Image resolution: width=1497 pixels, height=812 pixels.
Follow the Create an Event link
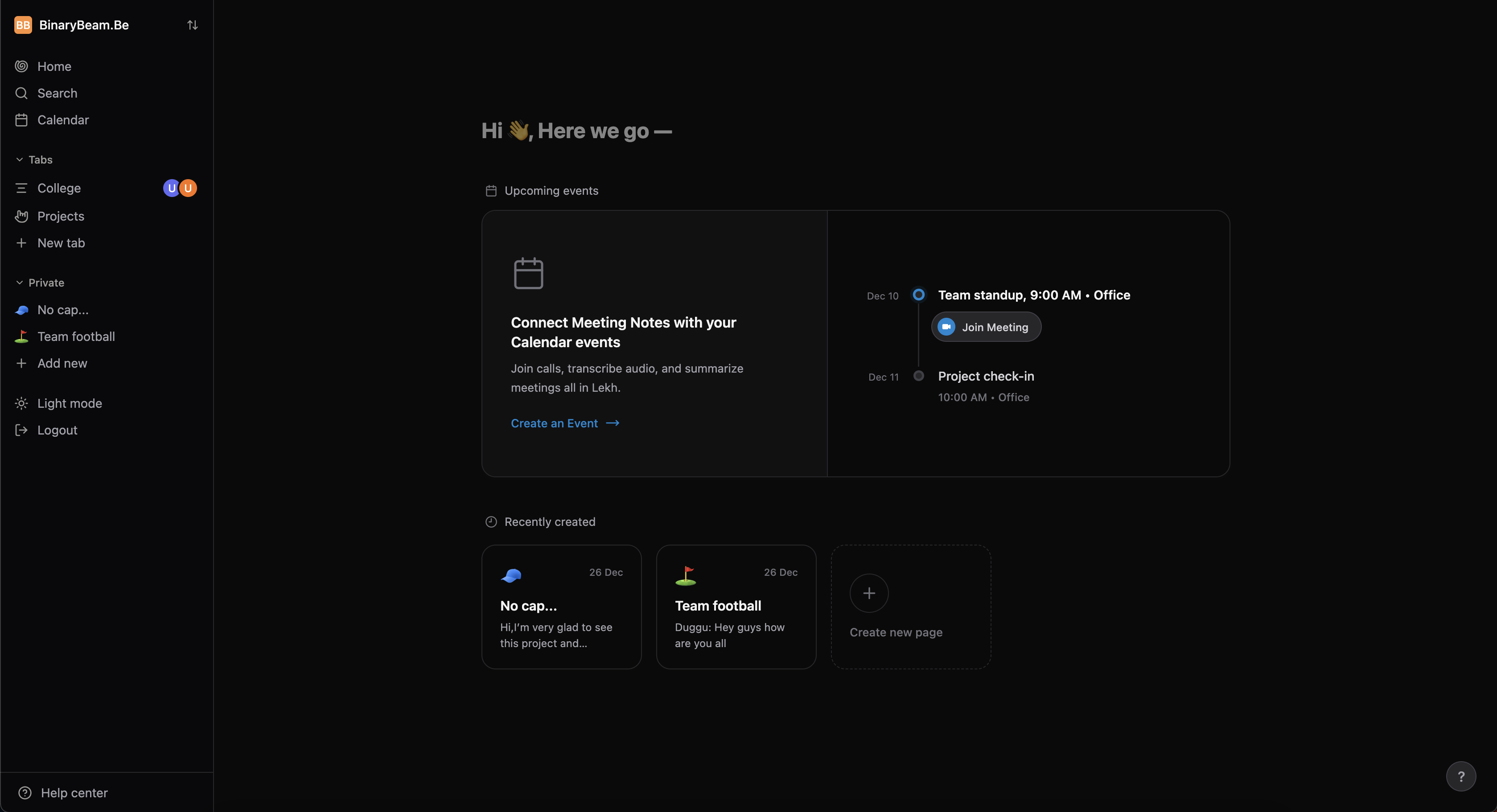565,423
